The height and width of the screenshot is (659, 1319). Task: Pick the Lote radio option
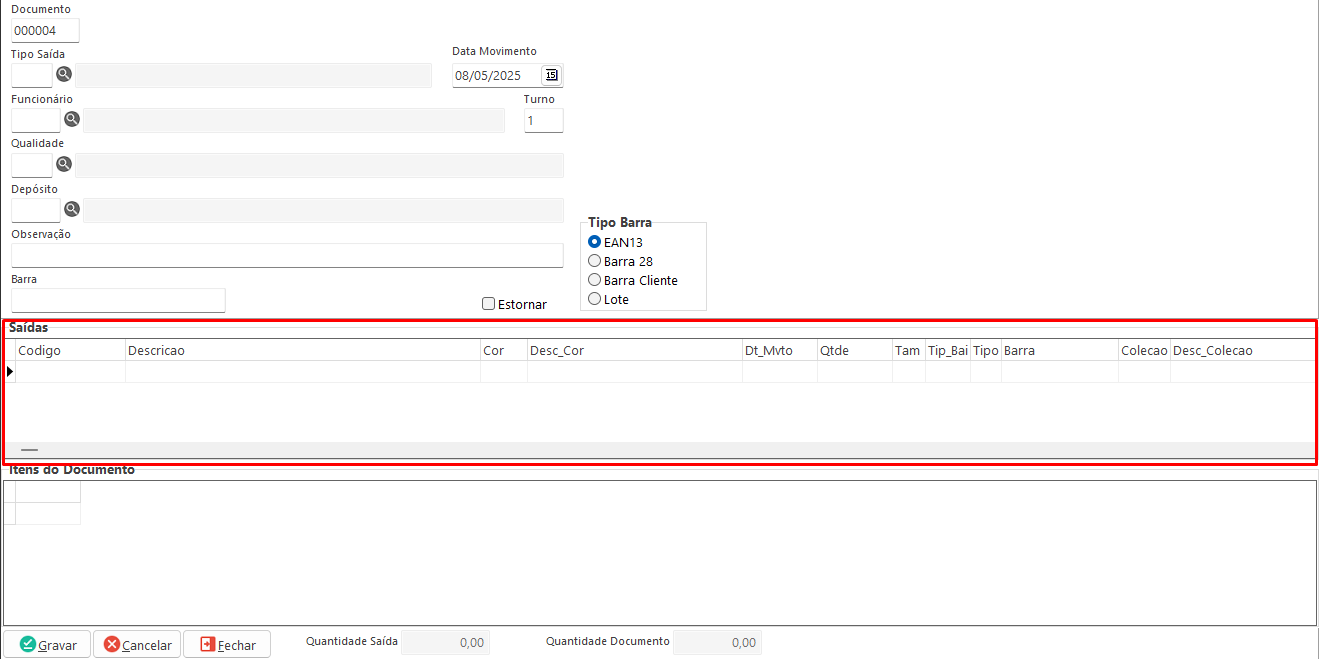[x=595, y=299]
